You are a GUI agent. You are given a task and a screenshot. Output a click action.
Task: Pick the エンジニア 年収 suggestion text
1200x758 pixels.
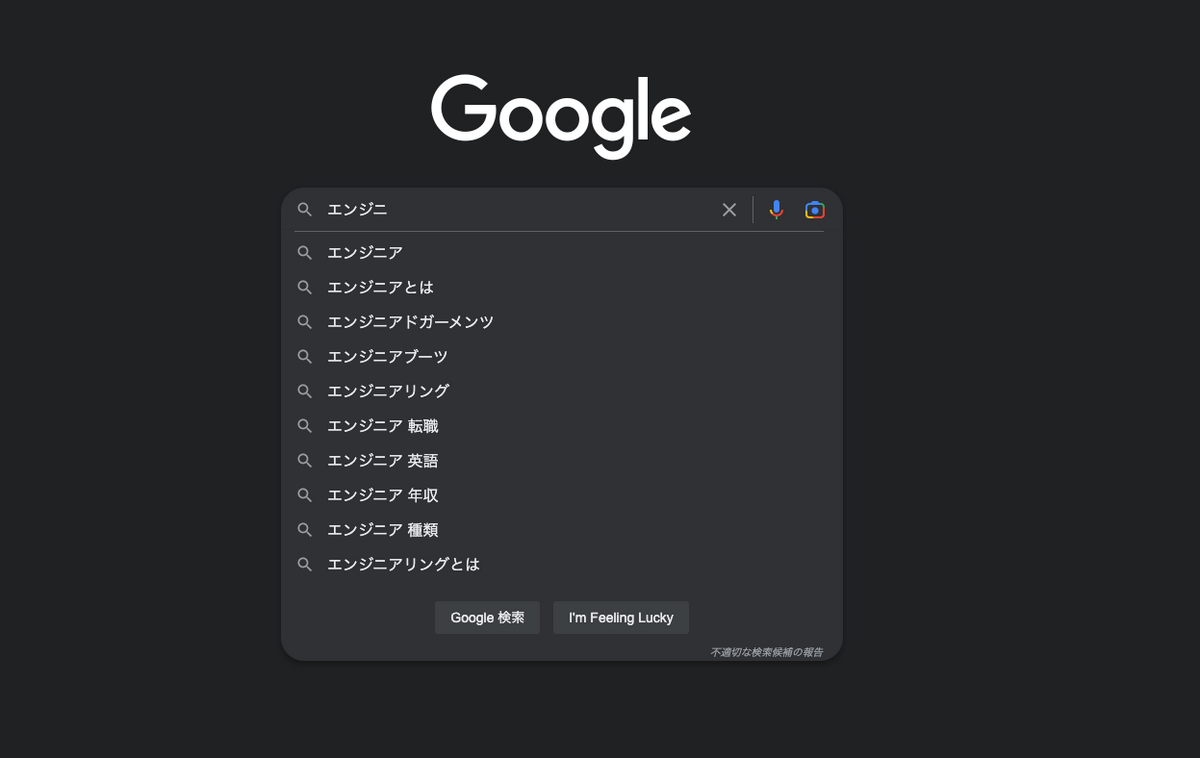[383, 495]
